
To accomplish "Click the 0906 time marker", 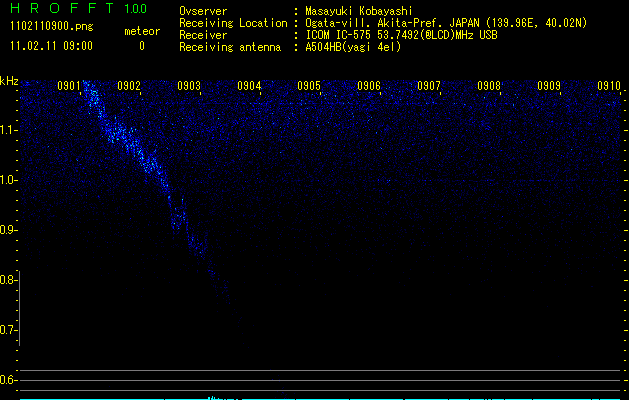I will coord(369,86).
